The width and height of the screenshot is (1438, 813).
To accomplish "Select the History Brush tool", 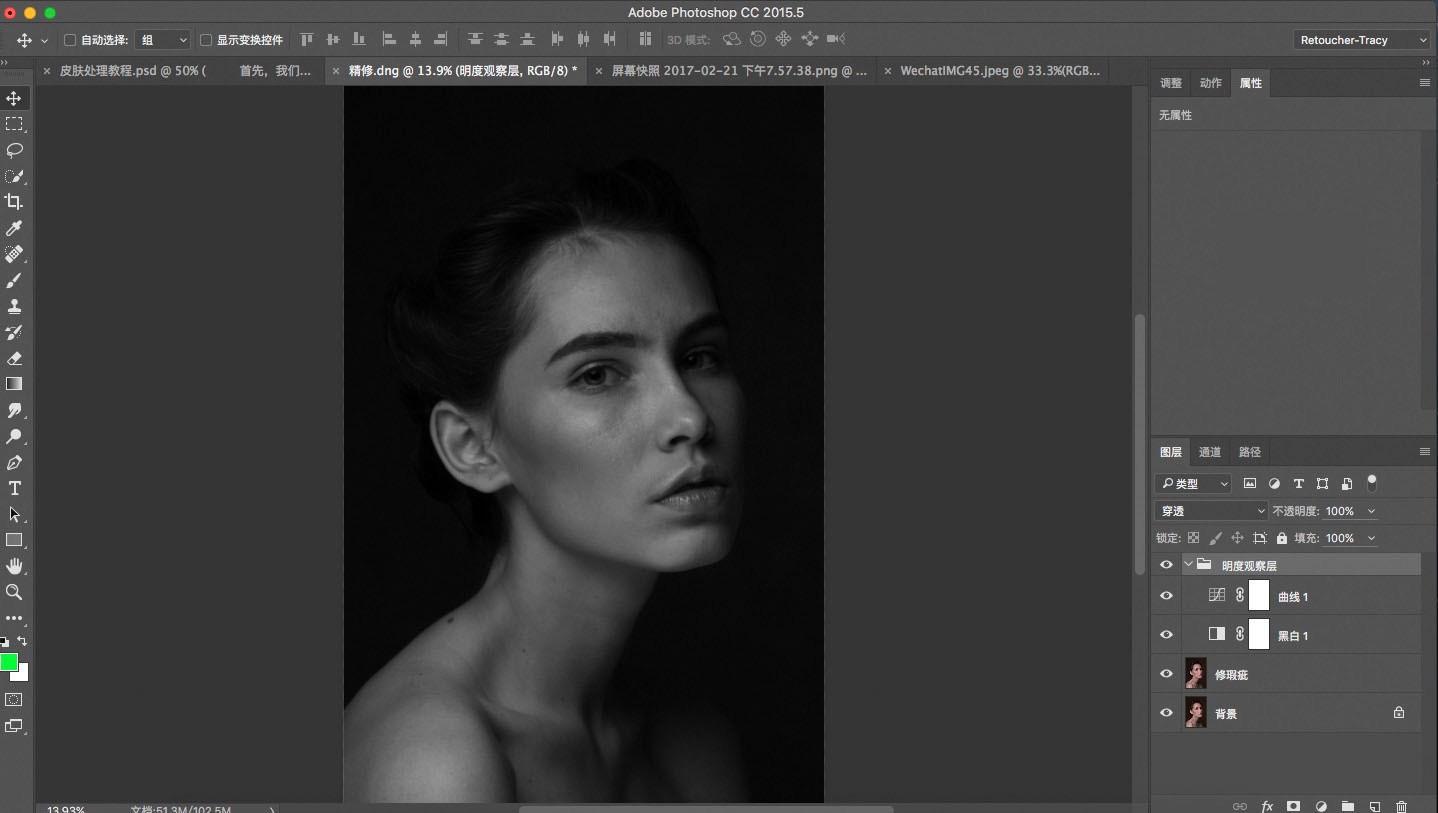I will [x=14, y=332].
